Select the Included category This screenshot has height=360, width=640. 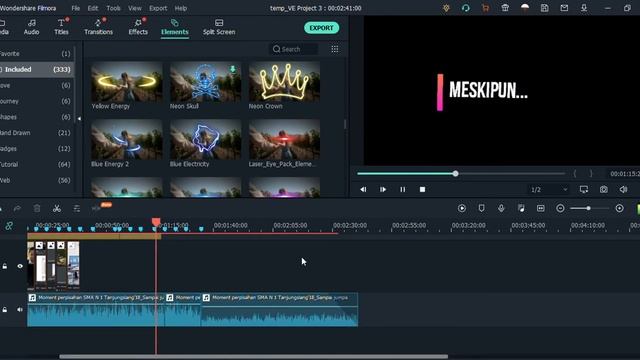coord(36,69)
